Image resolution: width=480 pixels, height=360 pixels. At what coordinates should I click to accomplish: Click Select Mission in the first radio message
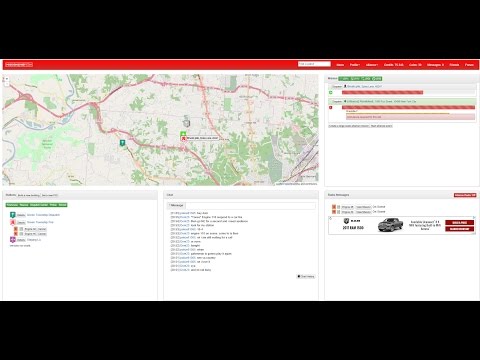pos(363,207)
